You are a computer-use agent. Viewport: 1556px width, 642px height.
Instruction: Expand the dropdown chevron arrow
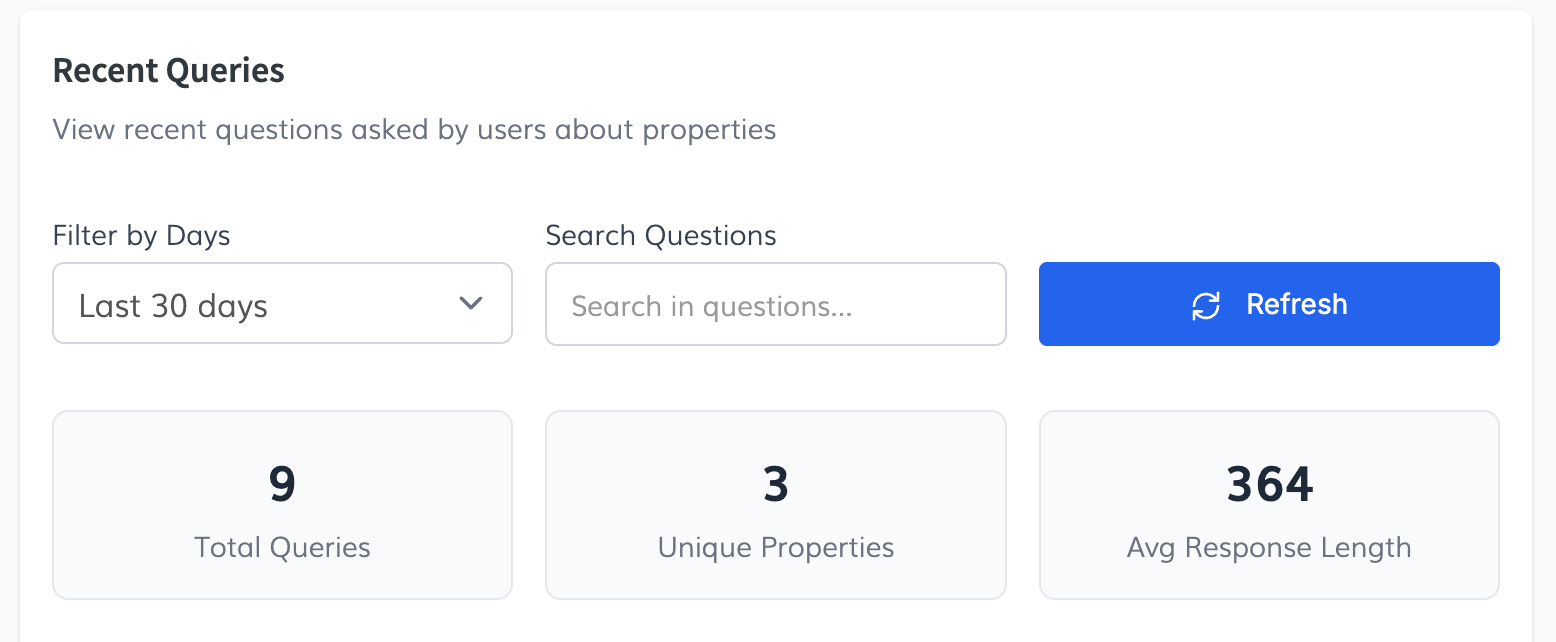coord(471,303)
